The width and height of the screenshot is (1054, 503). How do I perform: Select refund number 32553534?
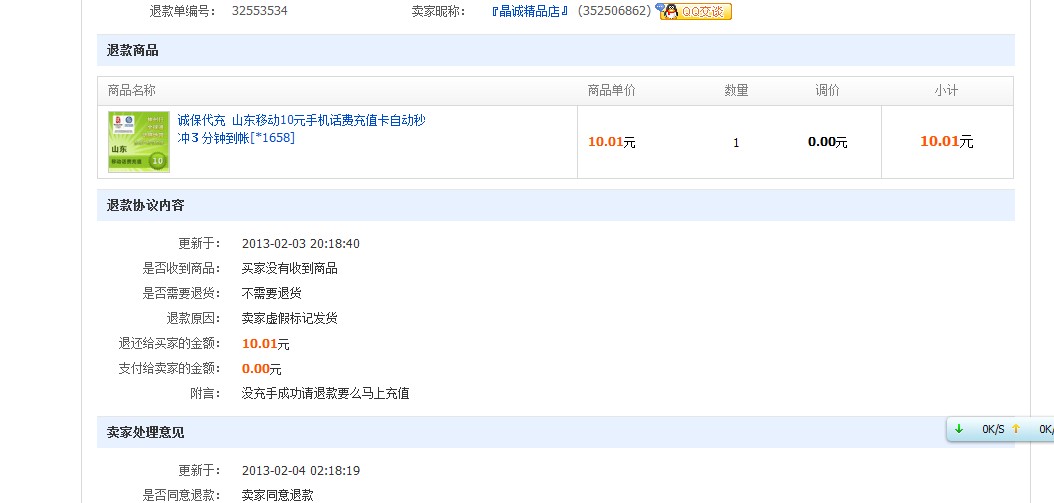(x=259, y=11)
